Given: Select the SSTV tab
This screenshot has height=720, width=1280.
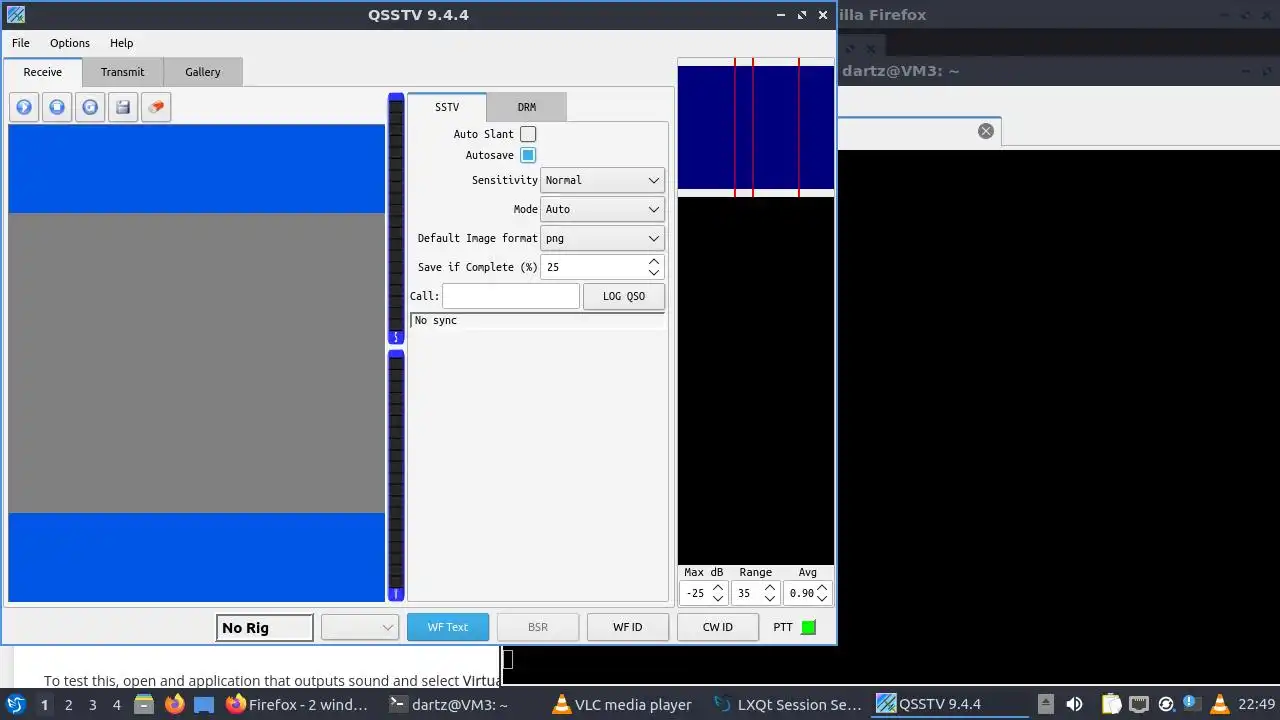Looking at the screenshot, I should 447,107.
